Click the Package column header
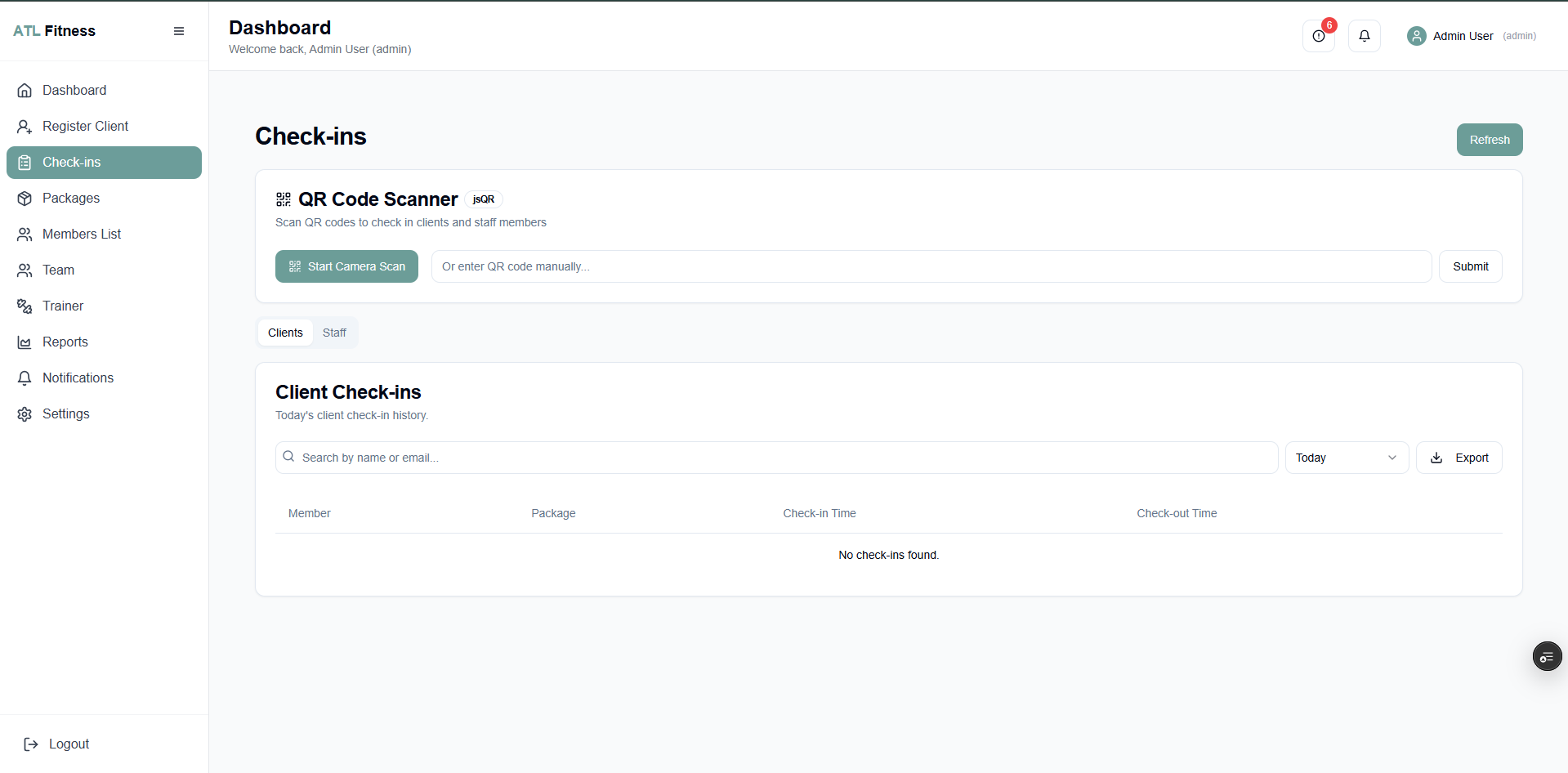Image resolution: width=1568 pixels, height=773 pixels. coord(553,513)
